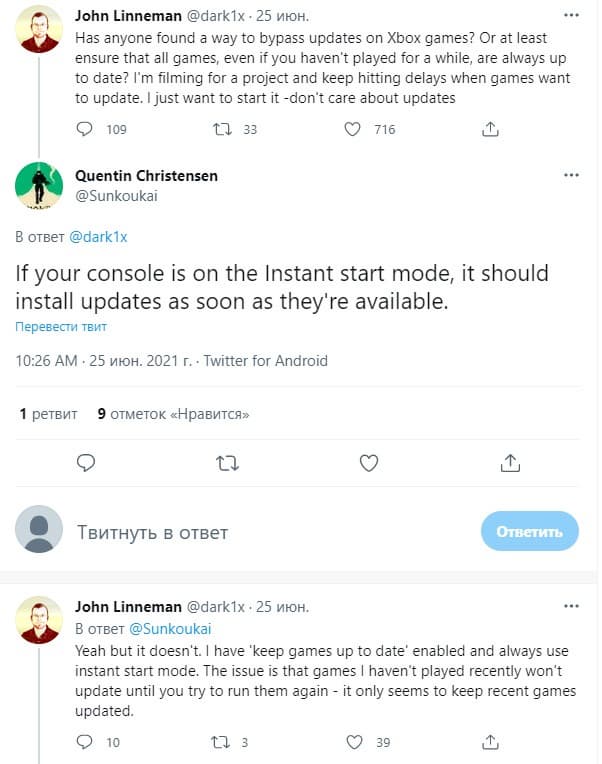
Task: Click Перевести твит link
Action: click(x=60, y=327)
